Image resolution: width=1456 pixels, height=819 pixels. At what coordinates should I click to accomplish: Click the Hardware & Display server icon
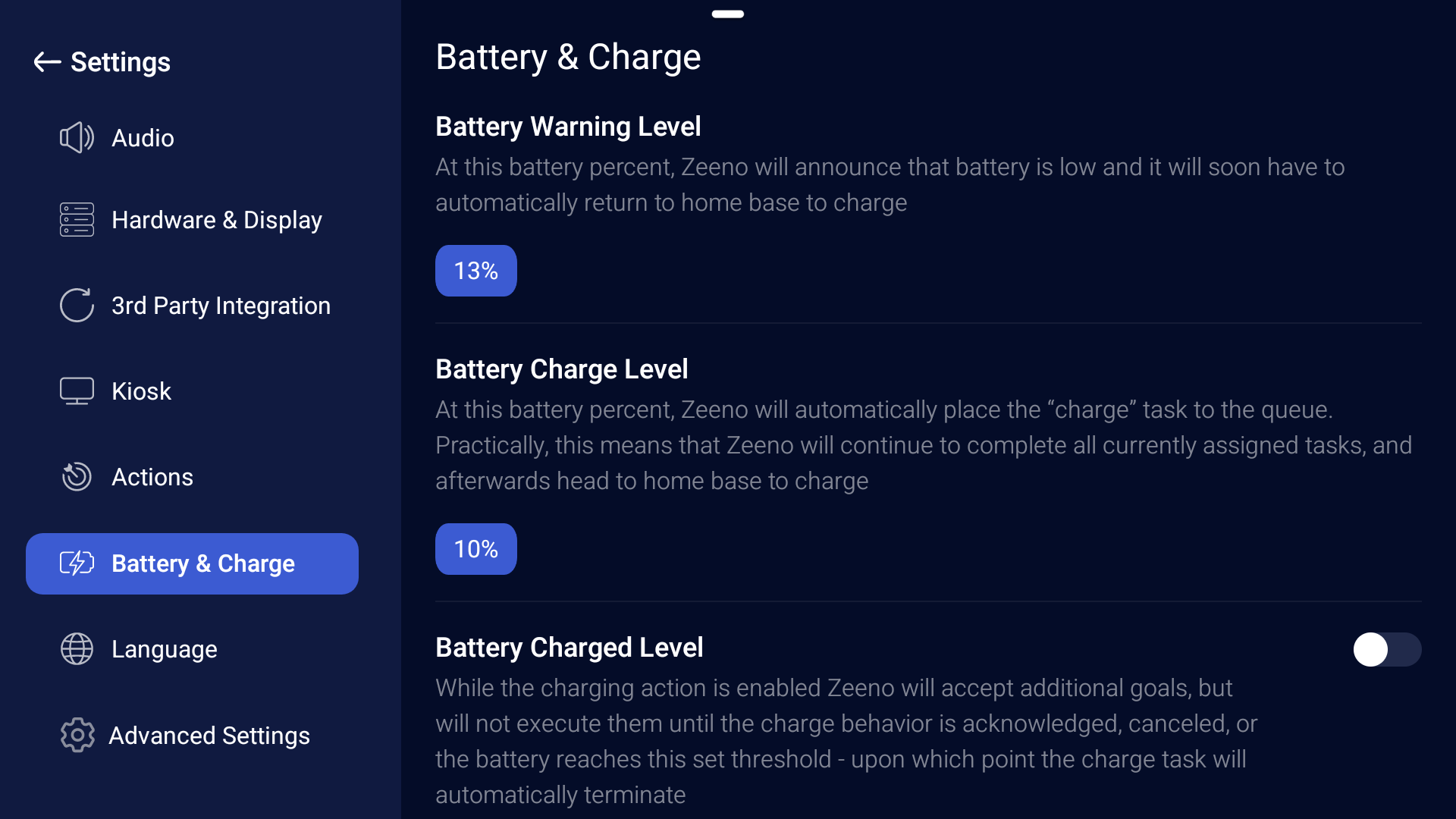[x=77, y=220]
